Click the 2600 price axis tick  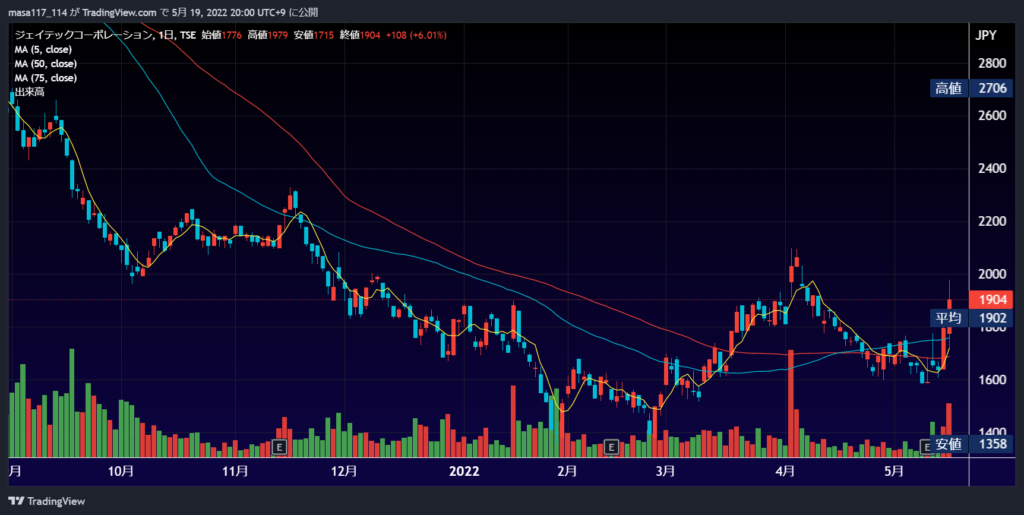point(993,116)
